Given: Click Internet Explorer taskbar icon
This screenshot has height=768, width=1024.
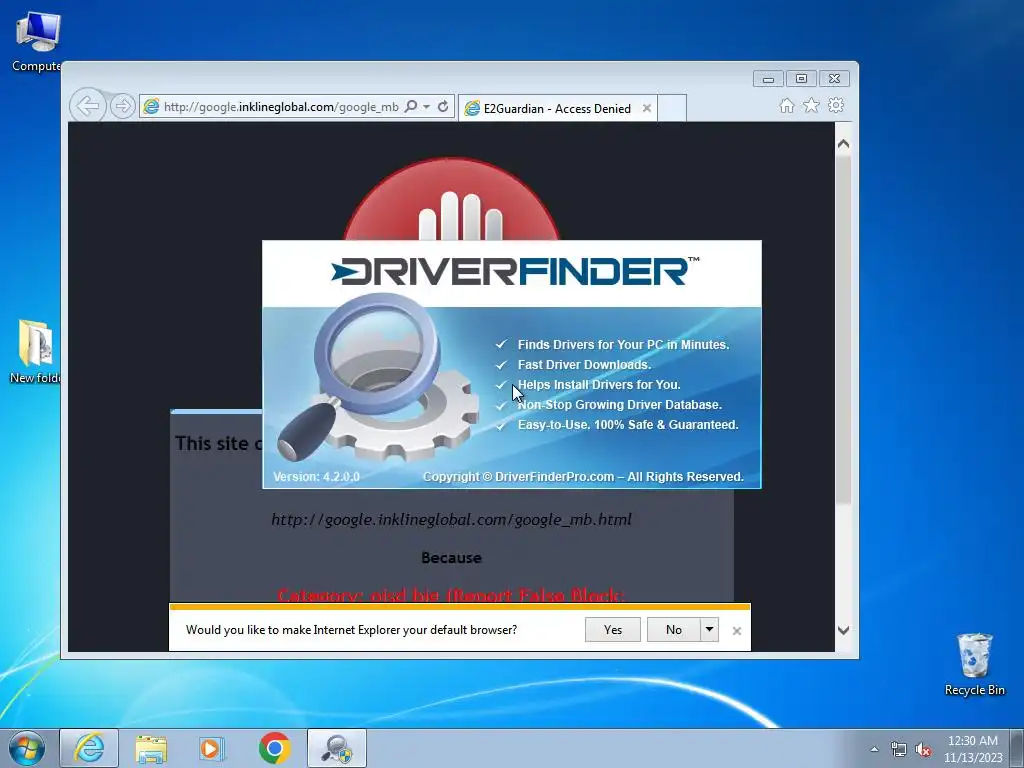Looking at the screenshot, I should tap(89, 748).
